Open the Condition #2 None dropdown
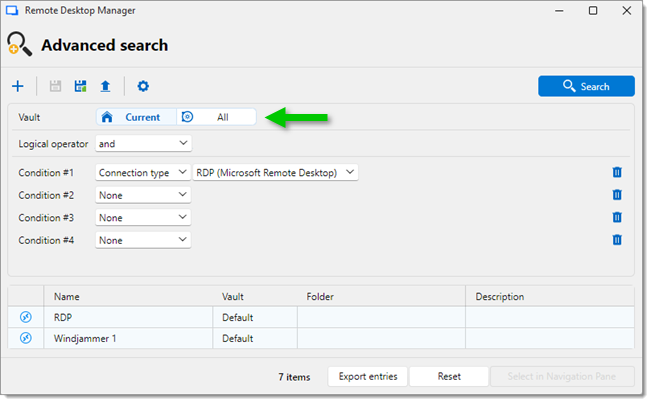651x403 pixels. (x=143, y=195)
